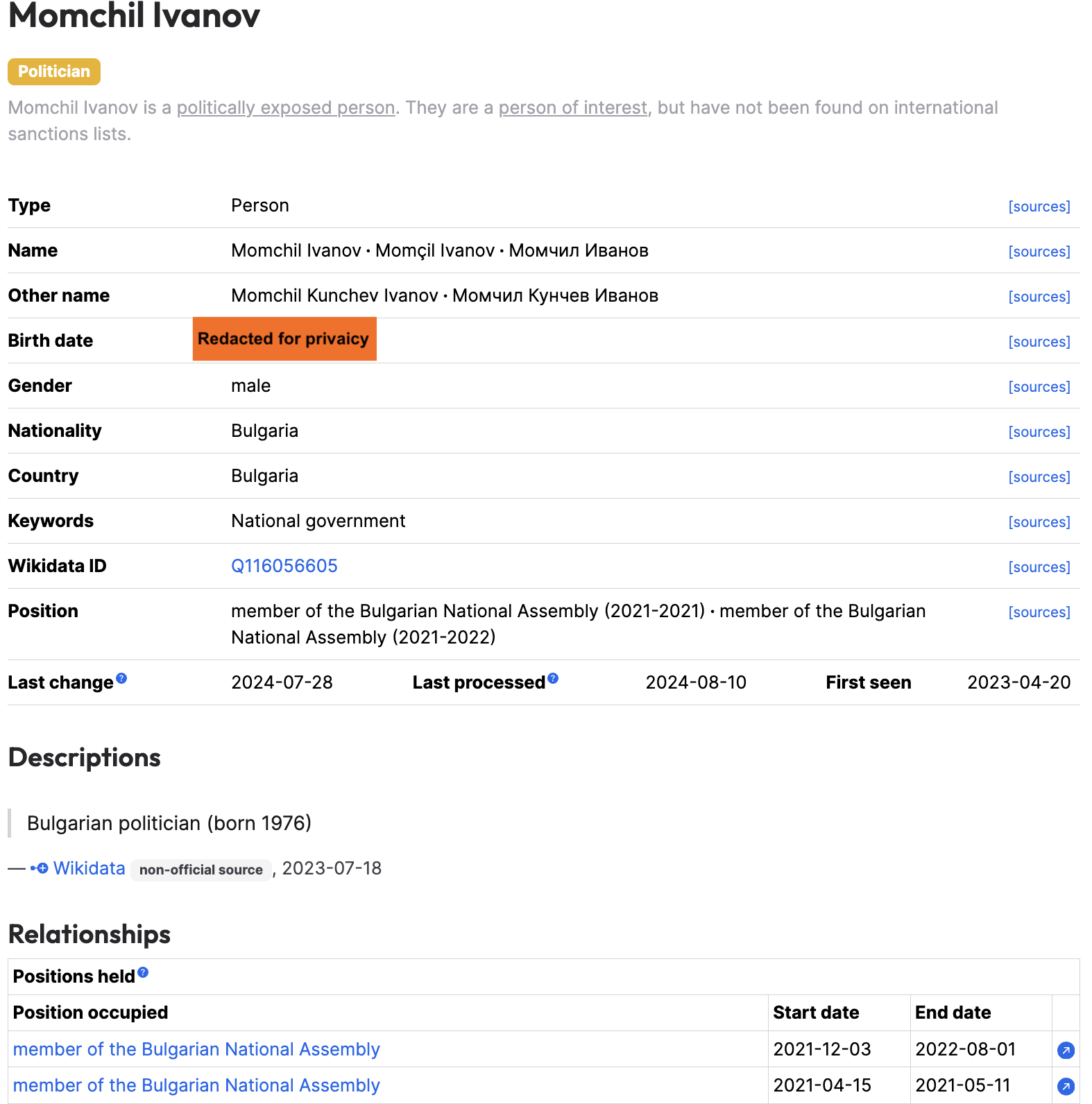Click the Type value Person
This screenshot has width=1092, height=1104.
click(x=260, y=205)
